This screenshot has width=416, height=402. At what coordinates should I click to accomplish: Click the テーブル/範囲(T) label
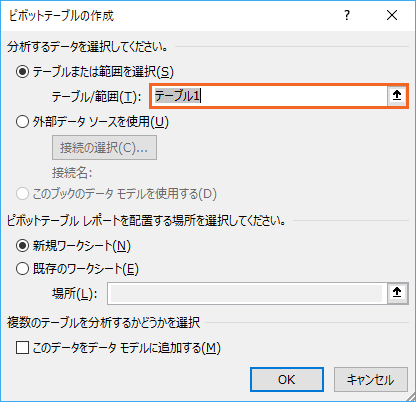tap(96, 97)
